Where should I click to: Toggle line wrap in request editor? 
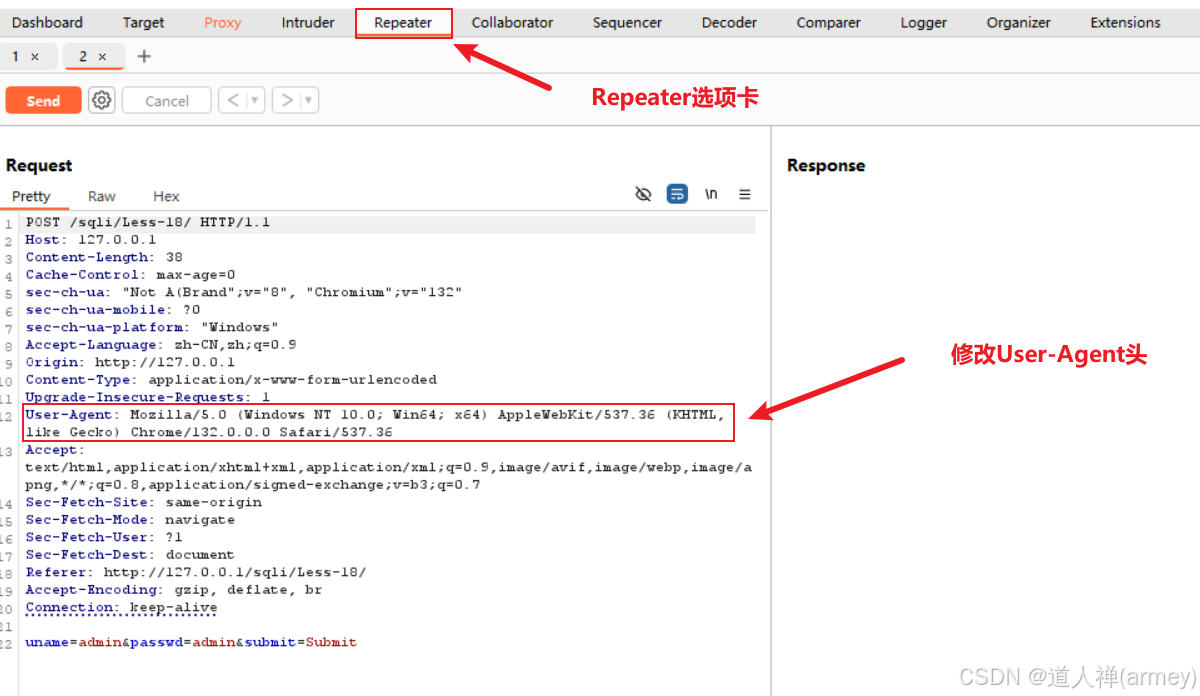click(x=677, y=194)
